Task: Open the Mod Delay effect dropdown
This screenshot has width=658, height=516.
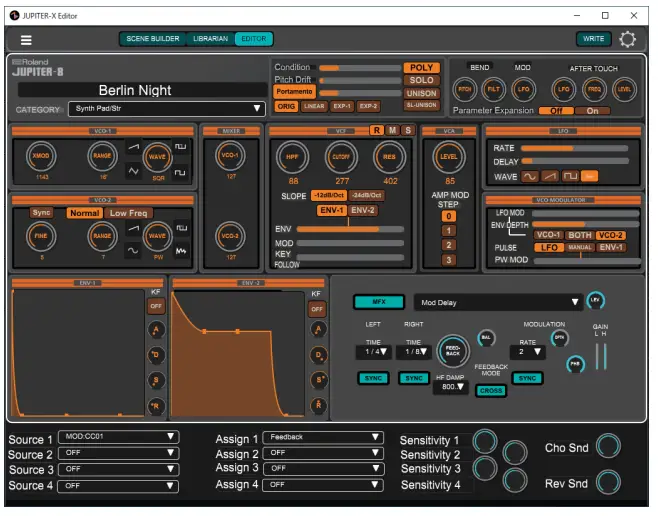Action: tap(498, 303)
